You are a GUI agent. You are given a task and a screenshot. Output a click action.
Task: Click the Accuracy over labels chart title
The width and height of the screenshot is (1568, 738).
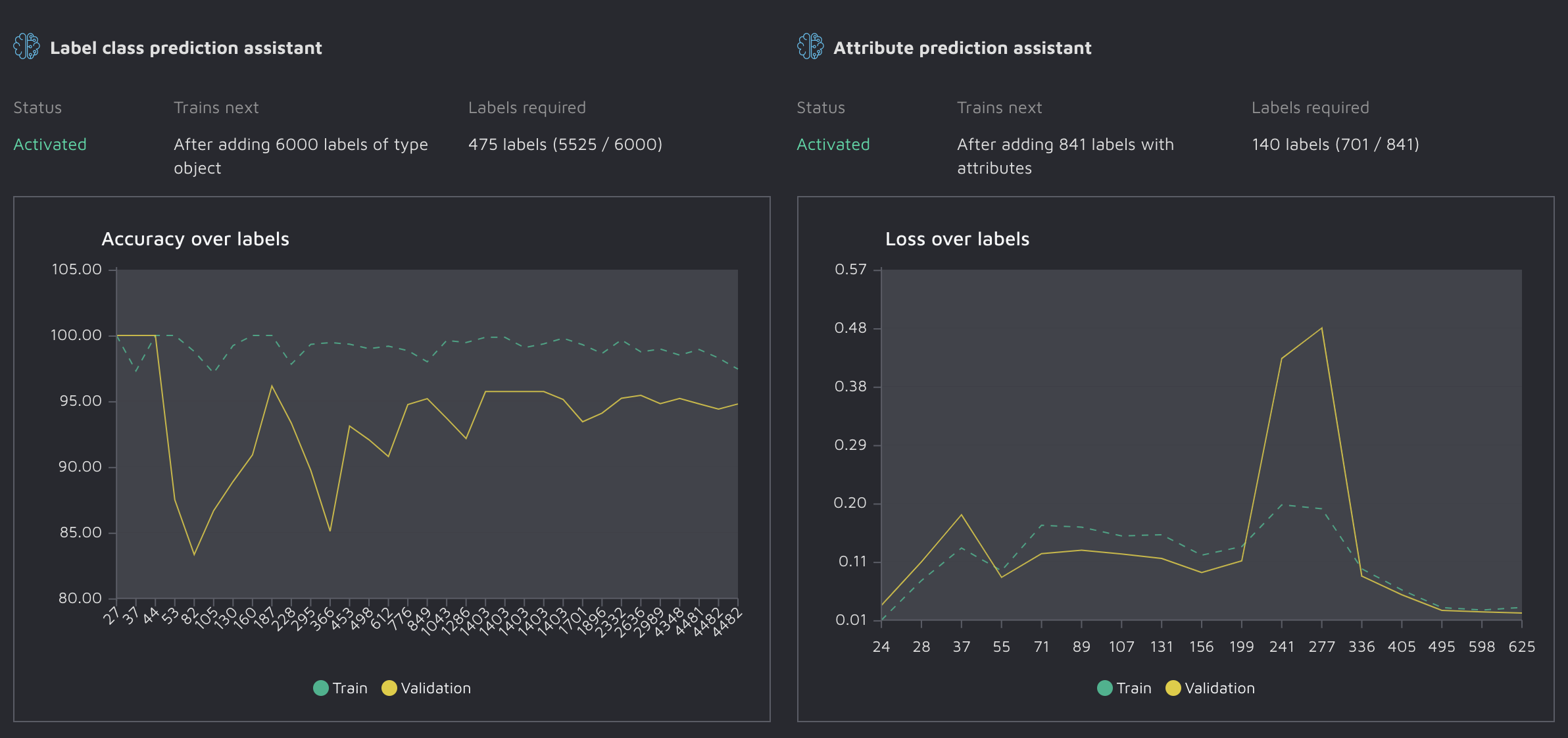coord(195,239)
